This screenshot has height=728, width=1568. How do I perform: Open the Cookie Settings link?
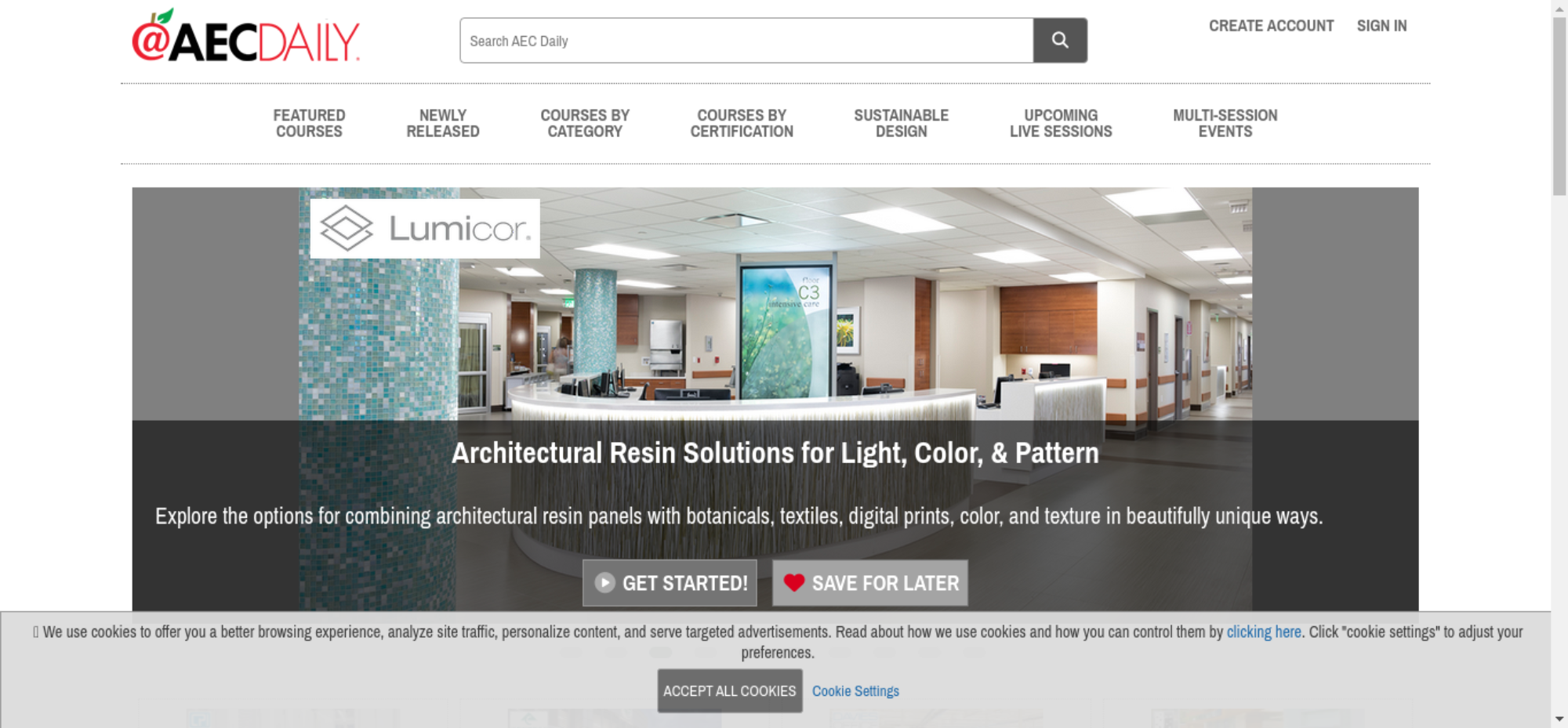(x=855, y=691)
